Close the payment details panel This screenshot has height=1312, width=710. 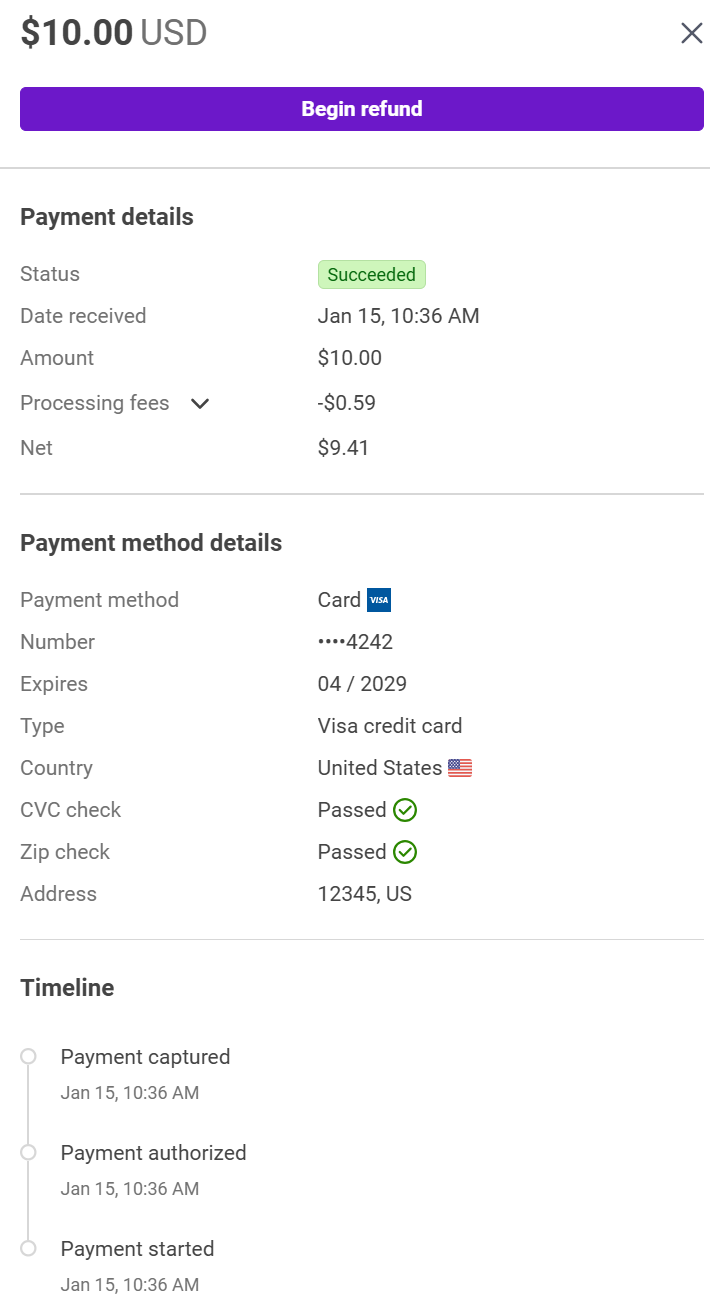(x=691, y=33)
